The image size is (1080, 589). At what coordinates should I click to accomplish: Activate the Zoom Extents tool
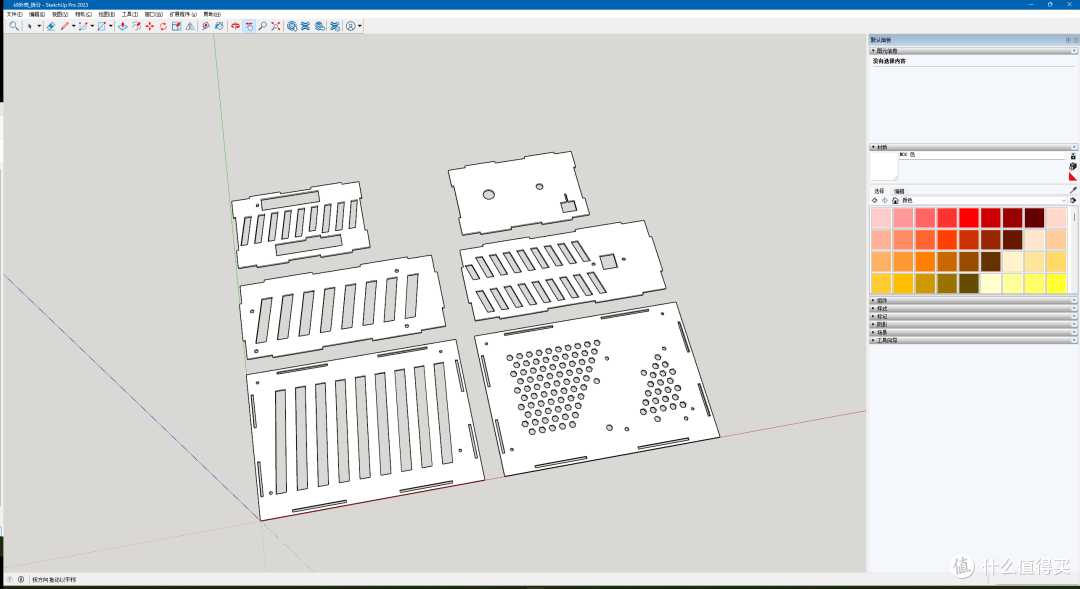pos(275,26)
